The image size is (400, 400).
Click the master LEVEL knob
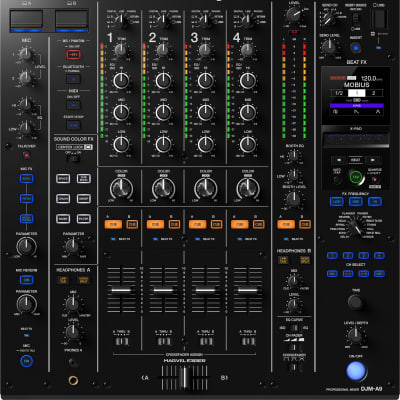coord(294,15)
